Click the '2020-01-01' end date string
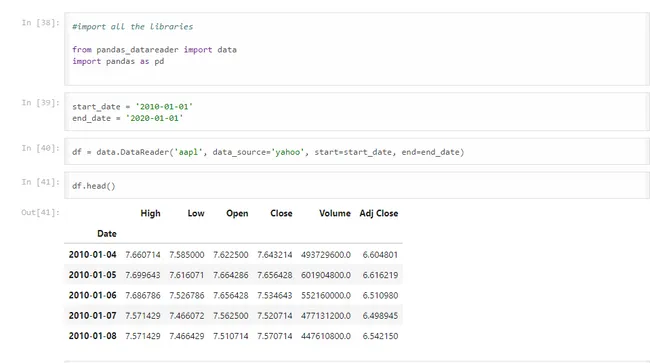The width and height of the screenshot is (650, 363). (155, 118)
